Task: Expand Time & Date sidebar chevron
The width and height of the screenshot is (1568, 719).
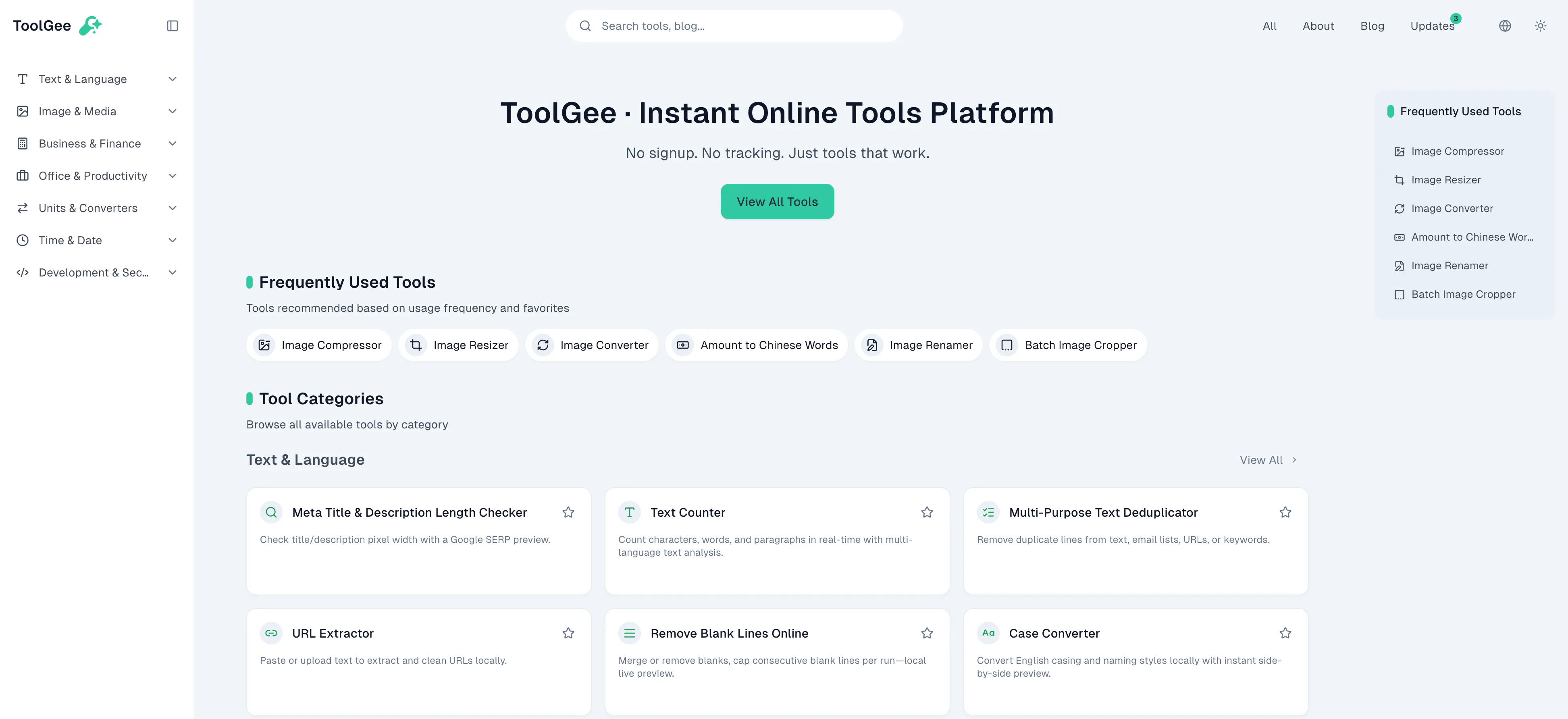Action: [x=172, y=241]
